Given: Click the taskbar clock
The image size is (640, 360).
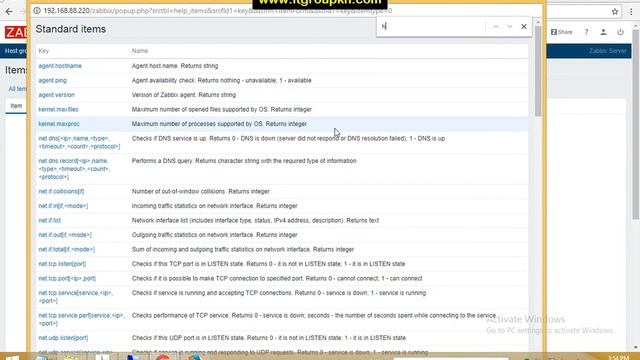Looking at the screenshot, I should click(x=618, y=358).
